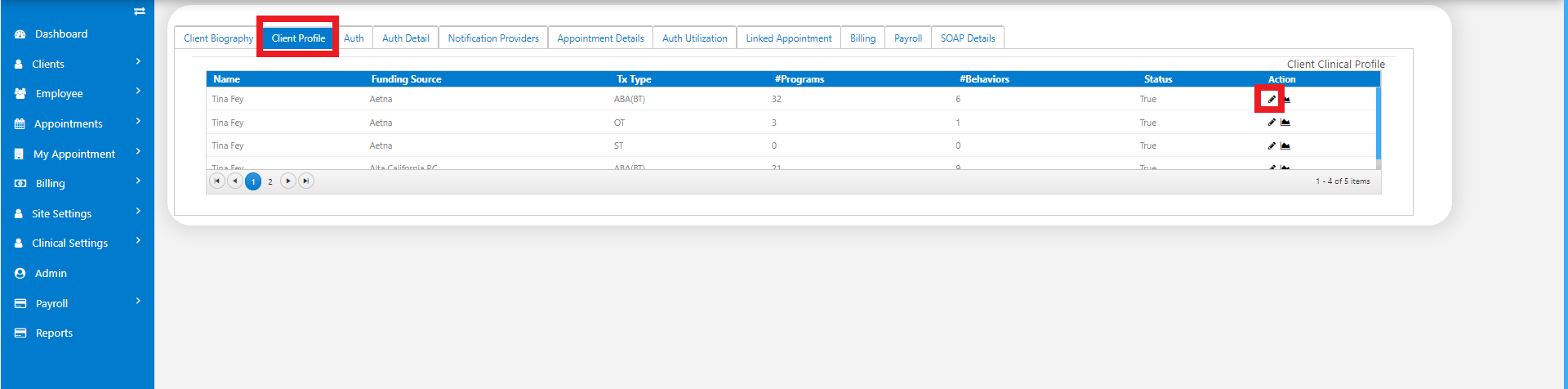Open the Auth Utilization tab
The width and height of the screenshot is (1568, 389).
pos(694,38)
